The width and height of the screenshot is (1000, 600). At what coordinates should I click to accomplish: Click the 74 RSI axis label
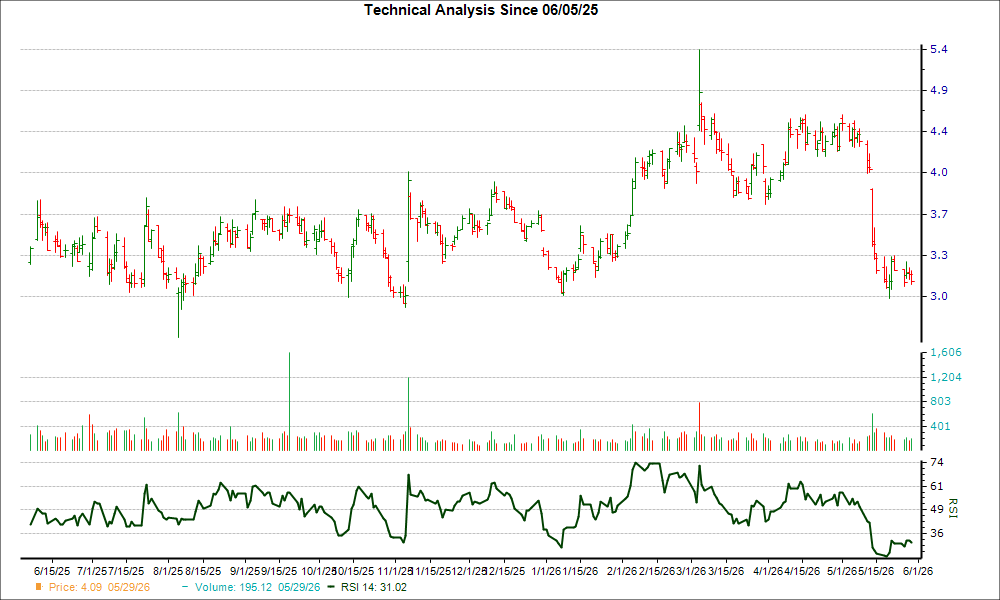click(x=937, y=462)
